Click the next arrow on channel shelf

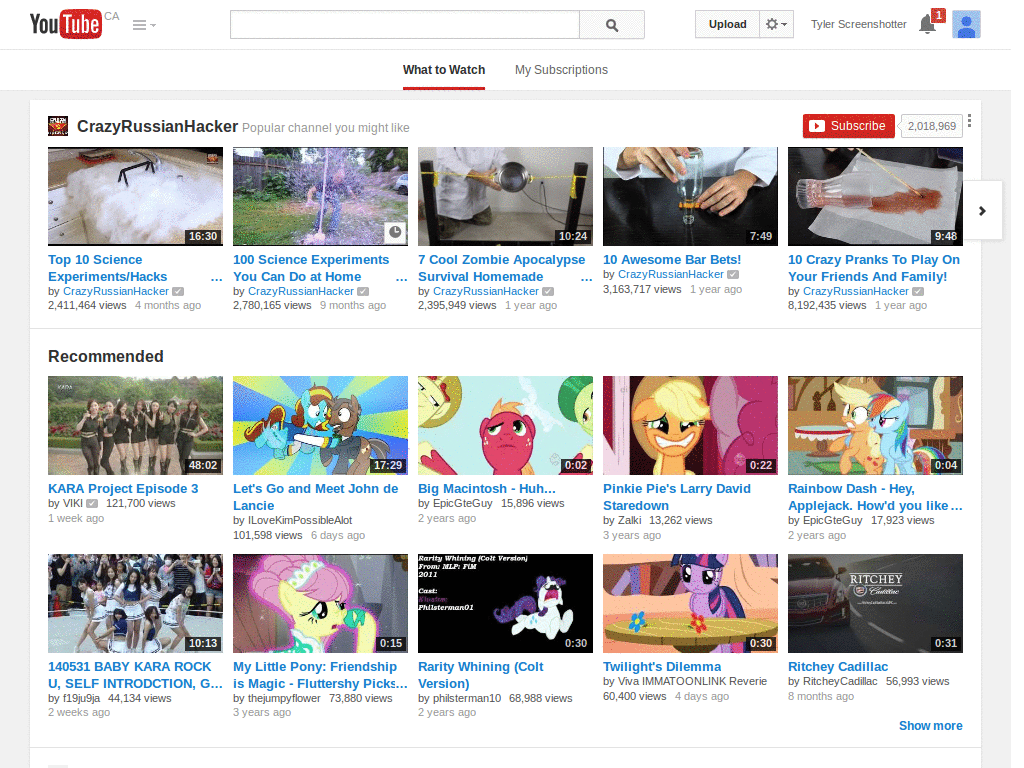click(x=982, y=211)
